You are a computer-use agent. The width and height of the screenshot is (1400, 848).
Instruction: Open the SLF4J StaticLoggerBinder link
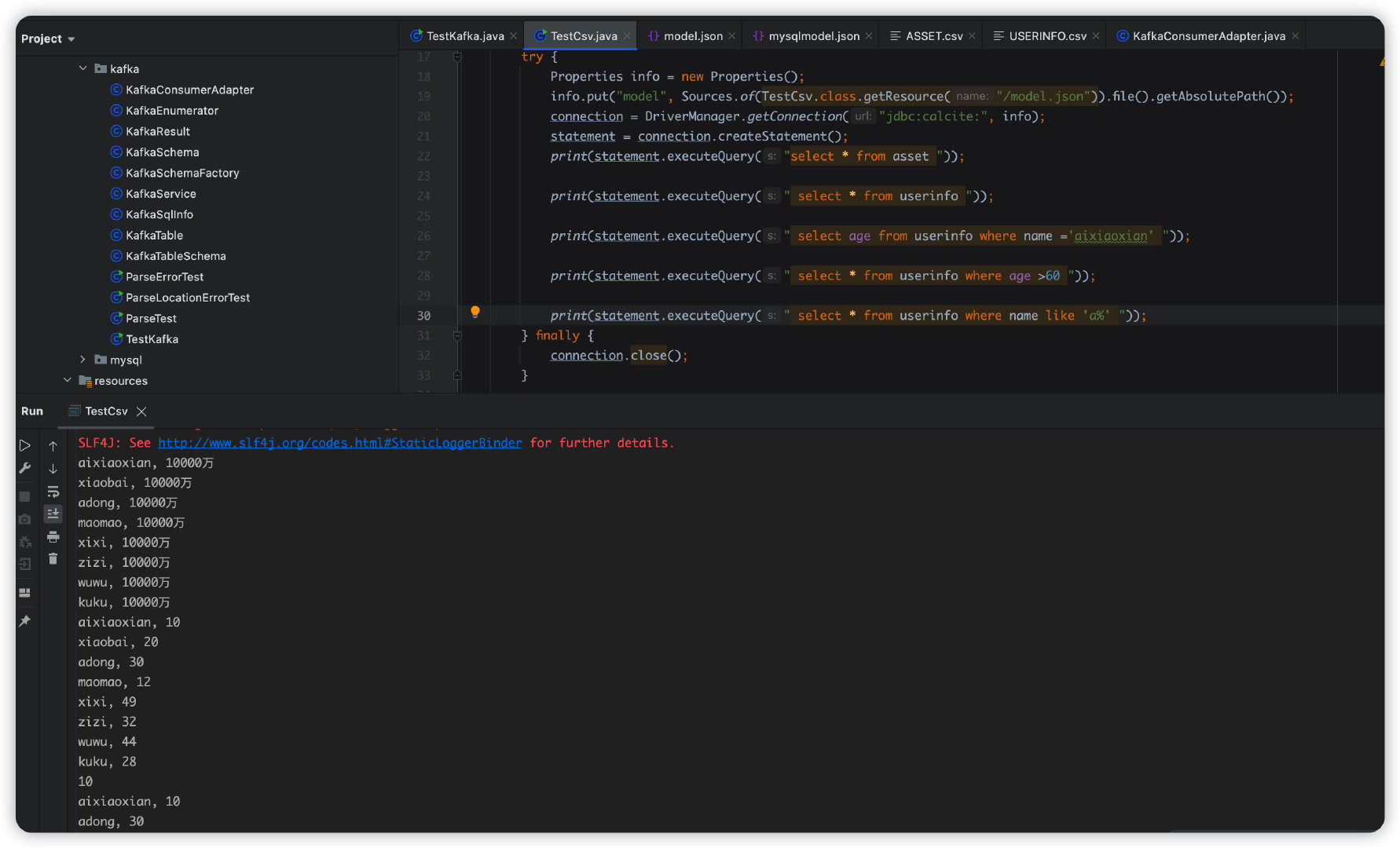(339, 443)
